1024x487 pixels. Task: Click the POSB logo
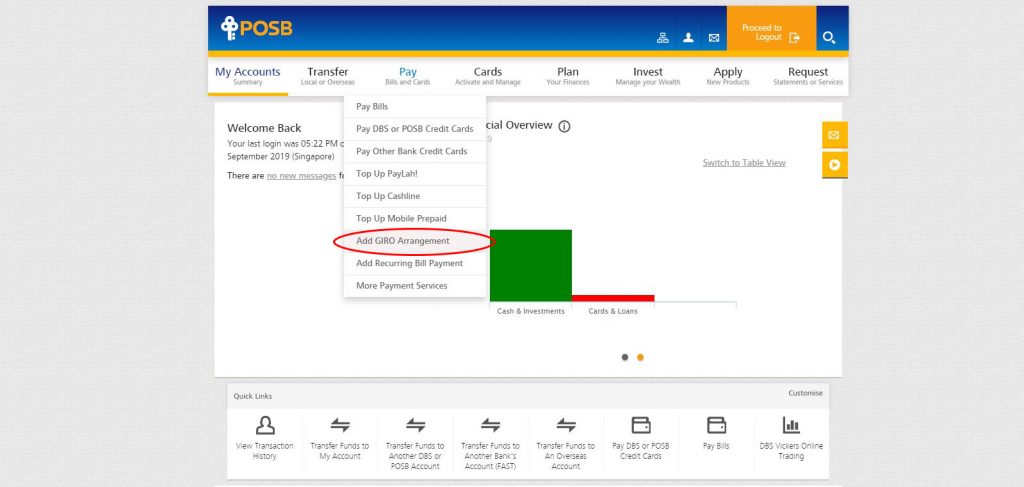[256, 28]
